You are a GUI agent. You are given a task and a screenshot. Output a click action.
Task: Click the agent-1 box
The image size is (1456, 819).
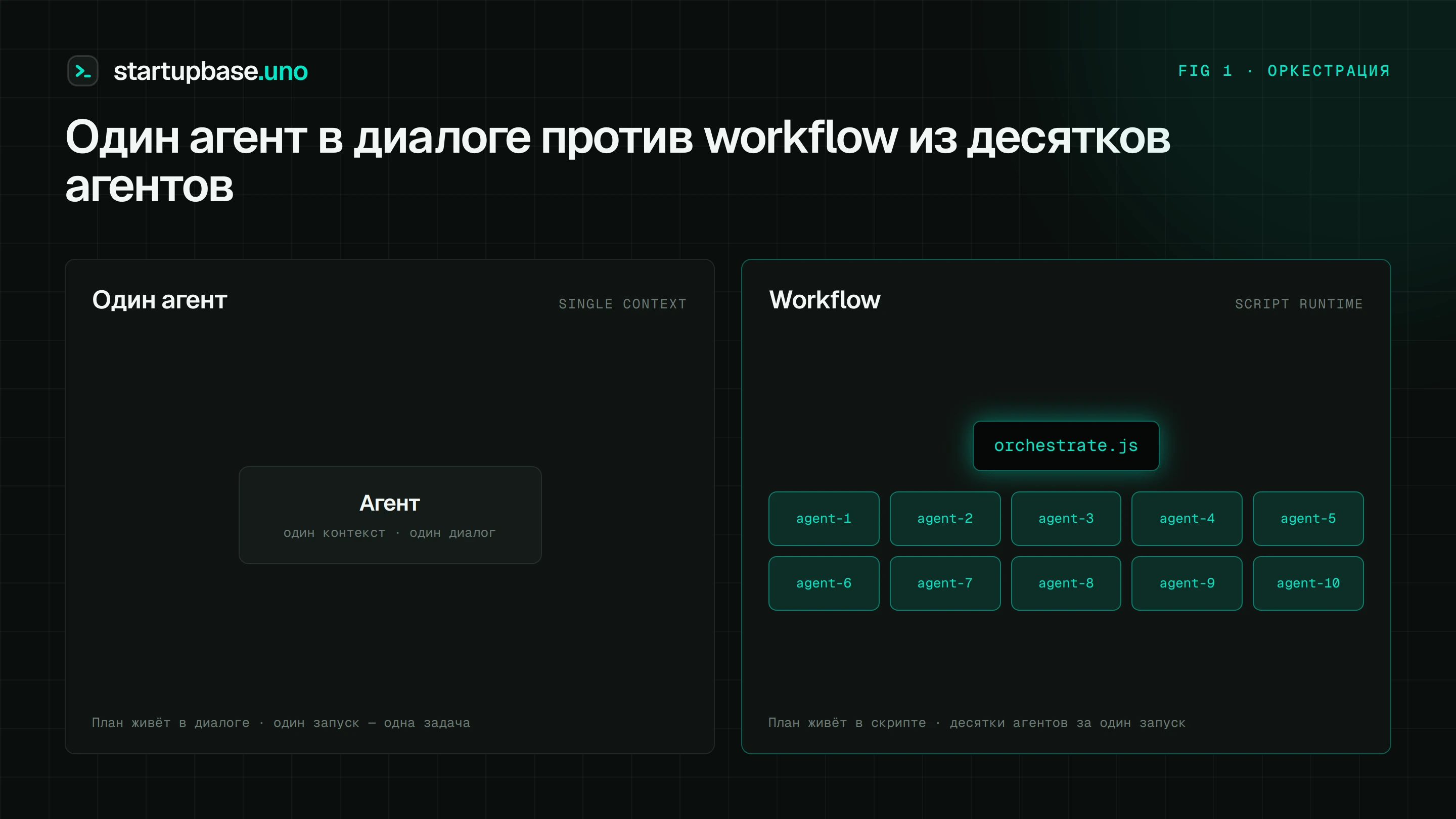tap(824, 518)
